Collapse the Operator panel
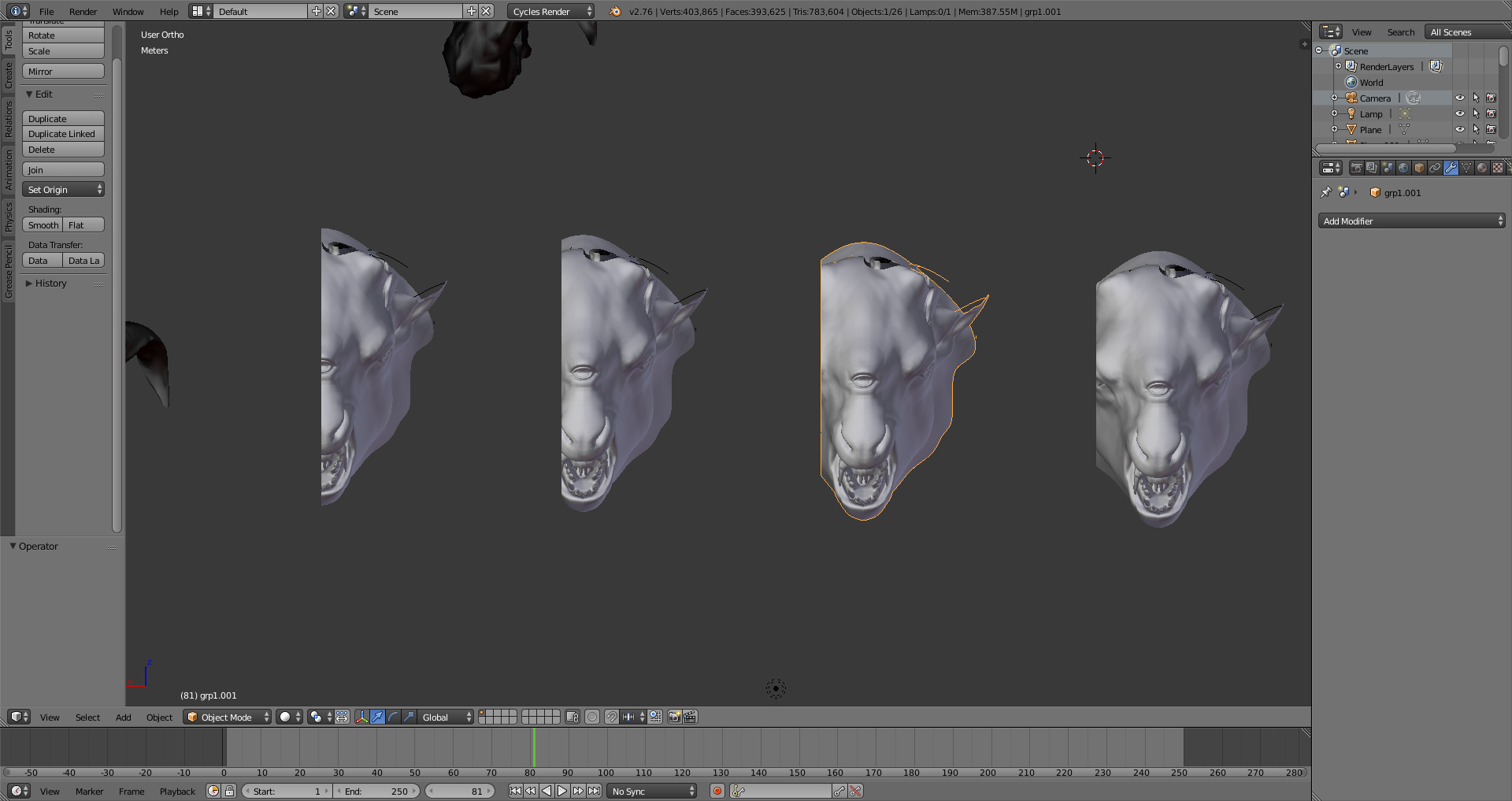This screenshot has width=1512, height=801. 33,546
